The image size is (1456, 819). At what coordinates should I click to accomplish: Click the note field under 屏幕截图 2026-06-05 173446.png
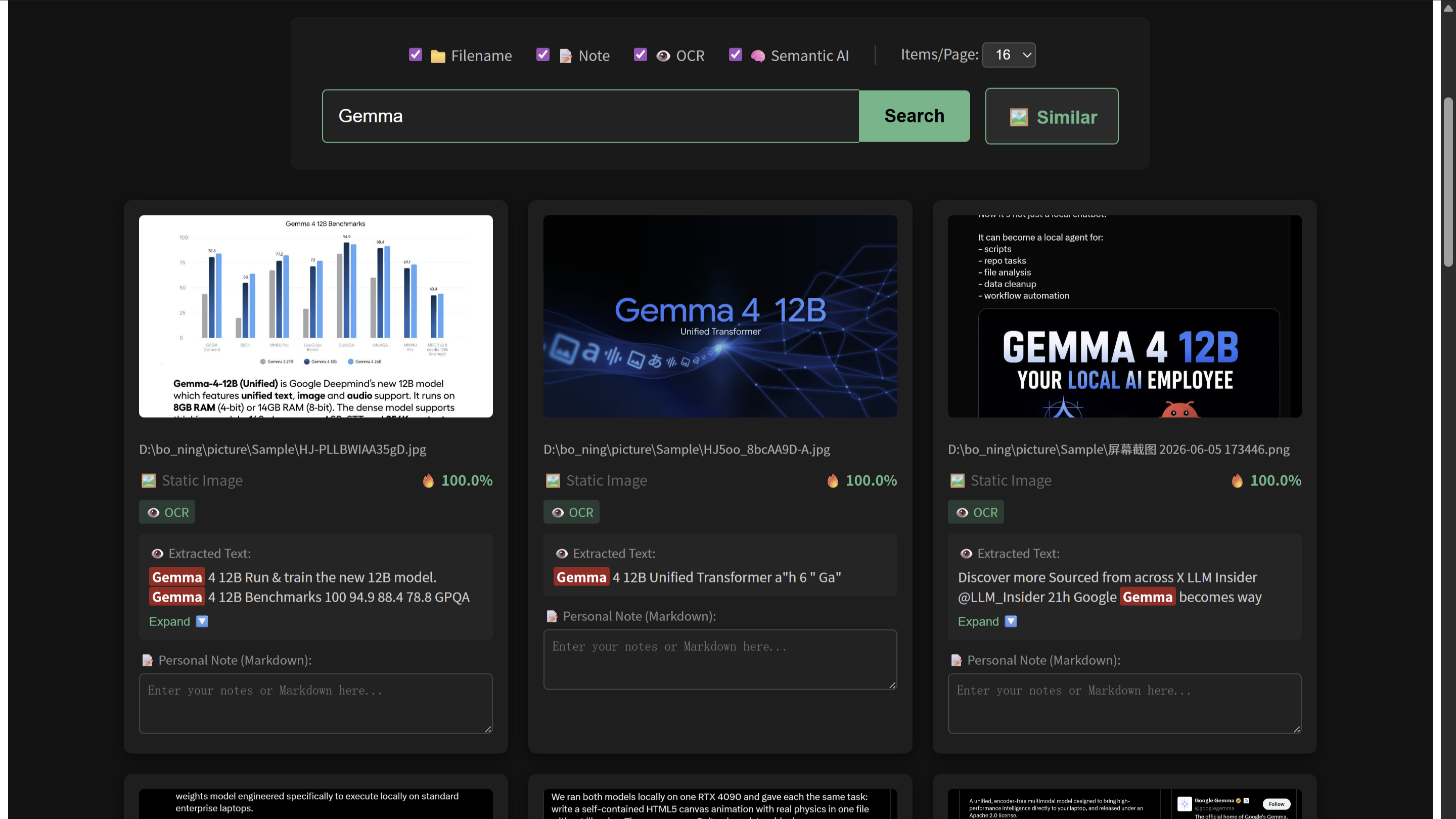coord(1125,704)
